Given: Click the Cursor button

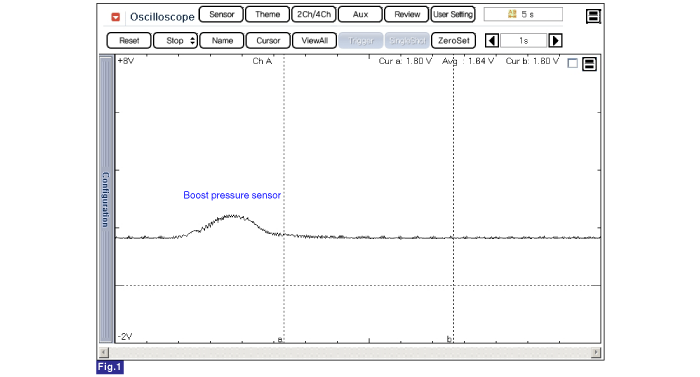Looking at the screenshot, I should coord(268,41).
